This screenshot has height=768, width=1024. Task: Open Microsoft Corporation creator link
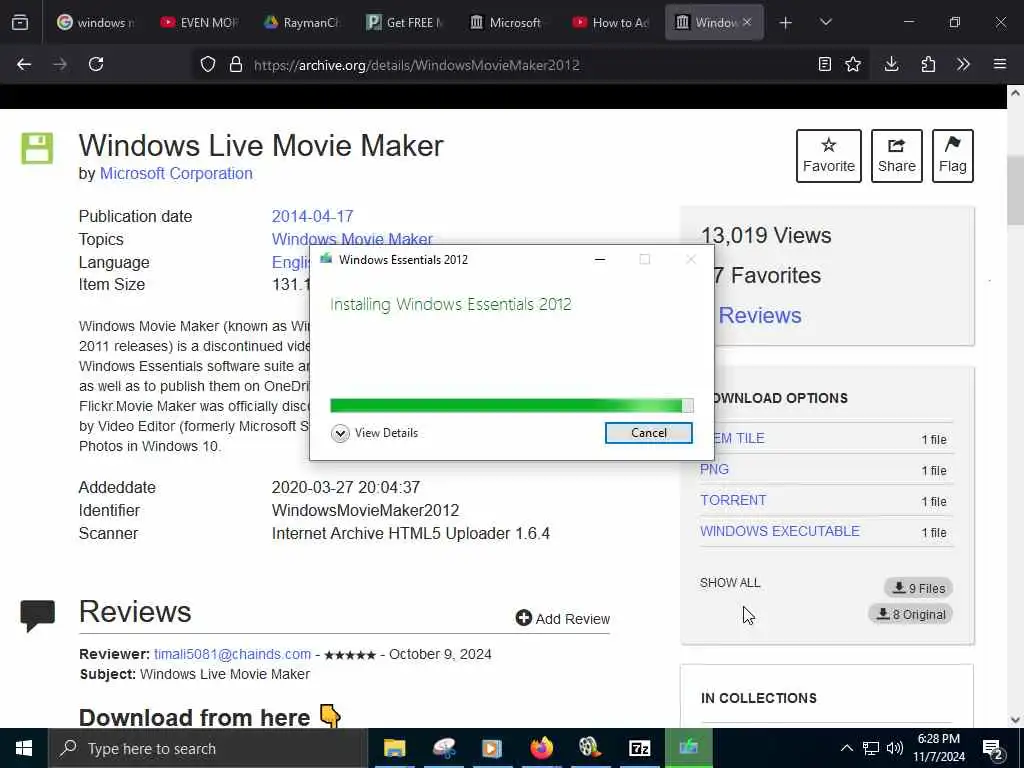(176, 174)
